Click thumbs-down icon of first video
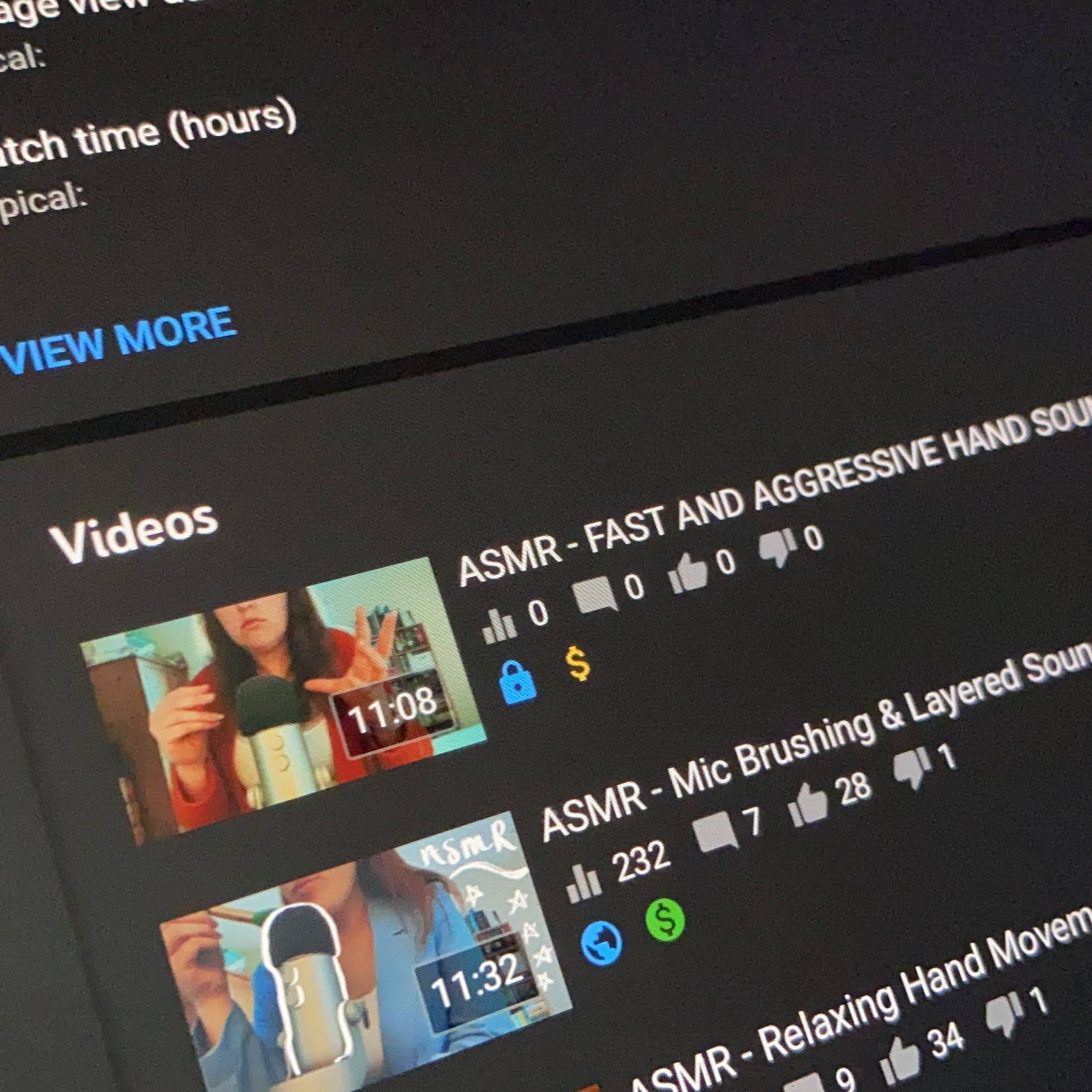This screenshot has height=1092, width=1092. coord(778,547)
